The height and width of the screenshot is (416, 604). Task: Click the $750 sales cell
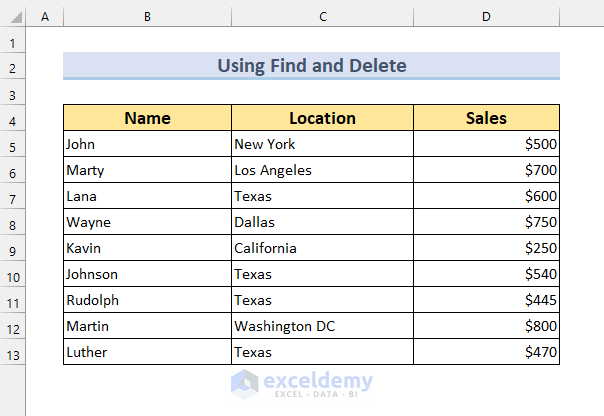486,222
